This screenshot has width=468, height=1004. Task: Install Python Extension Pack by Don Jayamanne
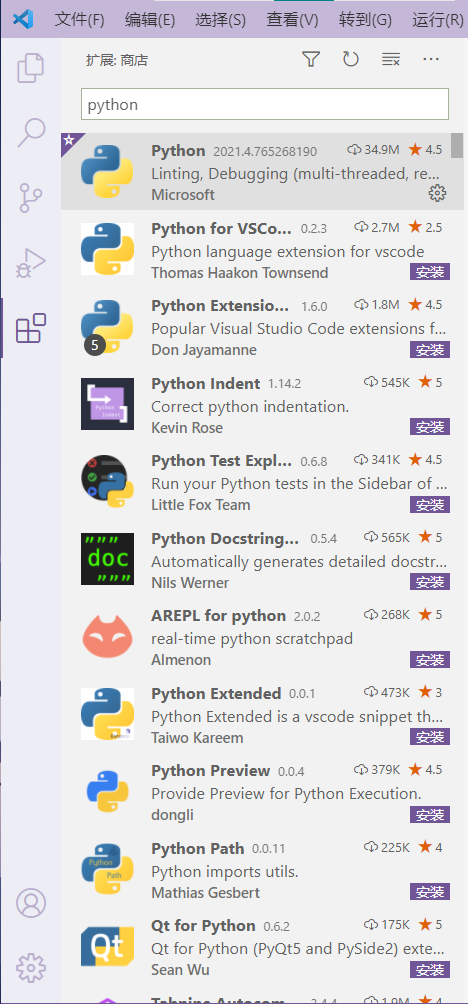click(x=430, y=350)
